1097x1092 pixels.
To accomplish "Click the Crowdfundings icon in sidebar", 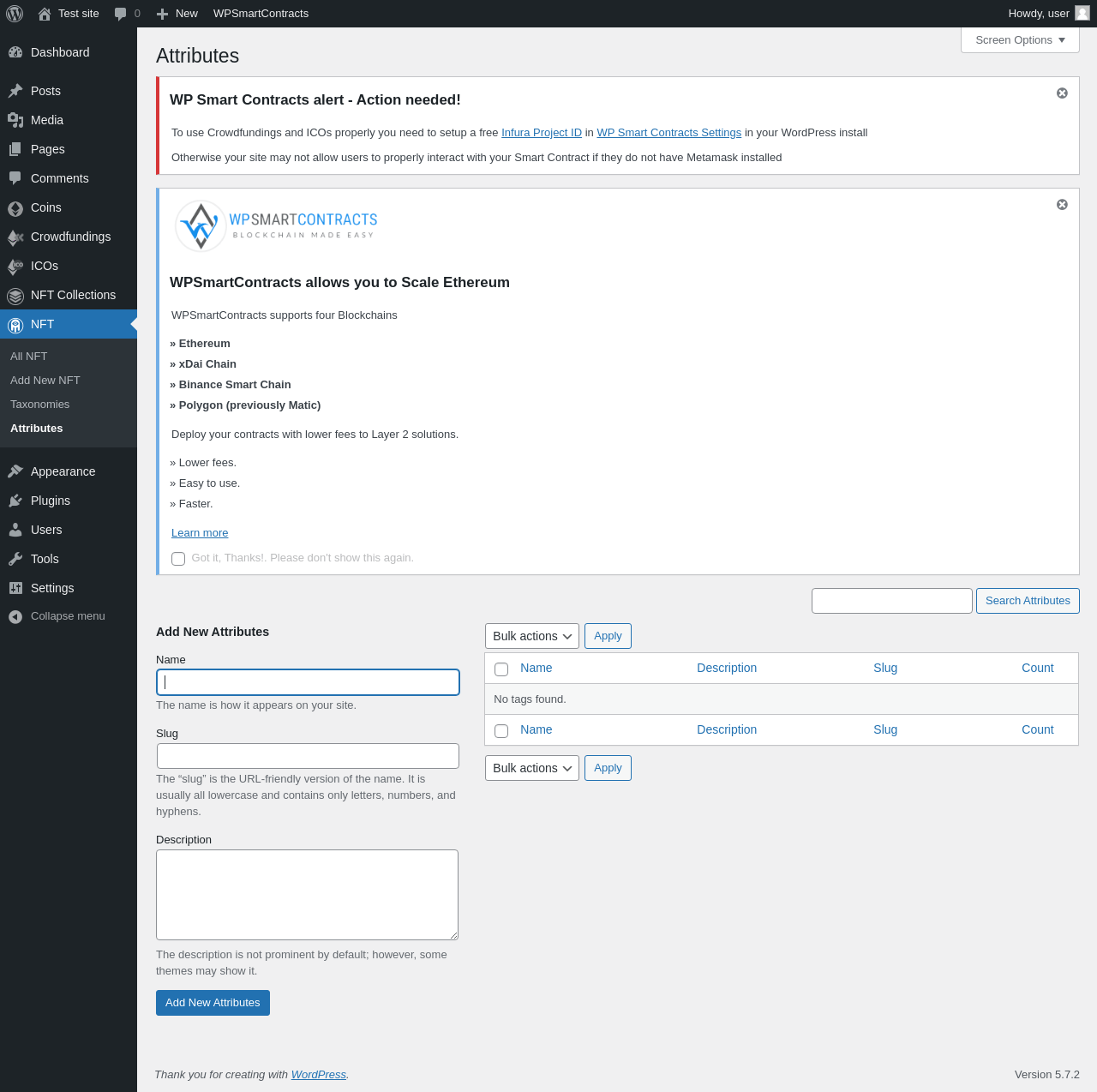I will [x=15, y=237].
